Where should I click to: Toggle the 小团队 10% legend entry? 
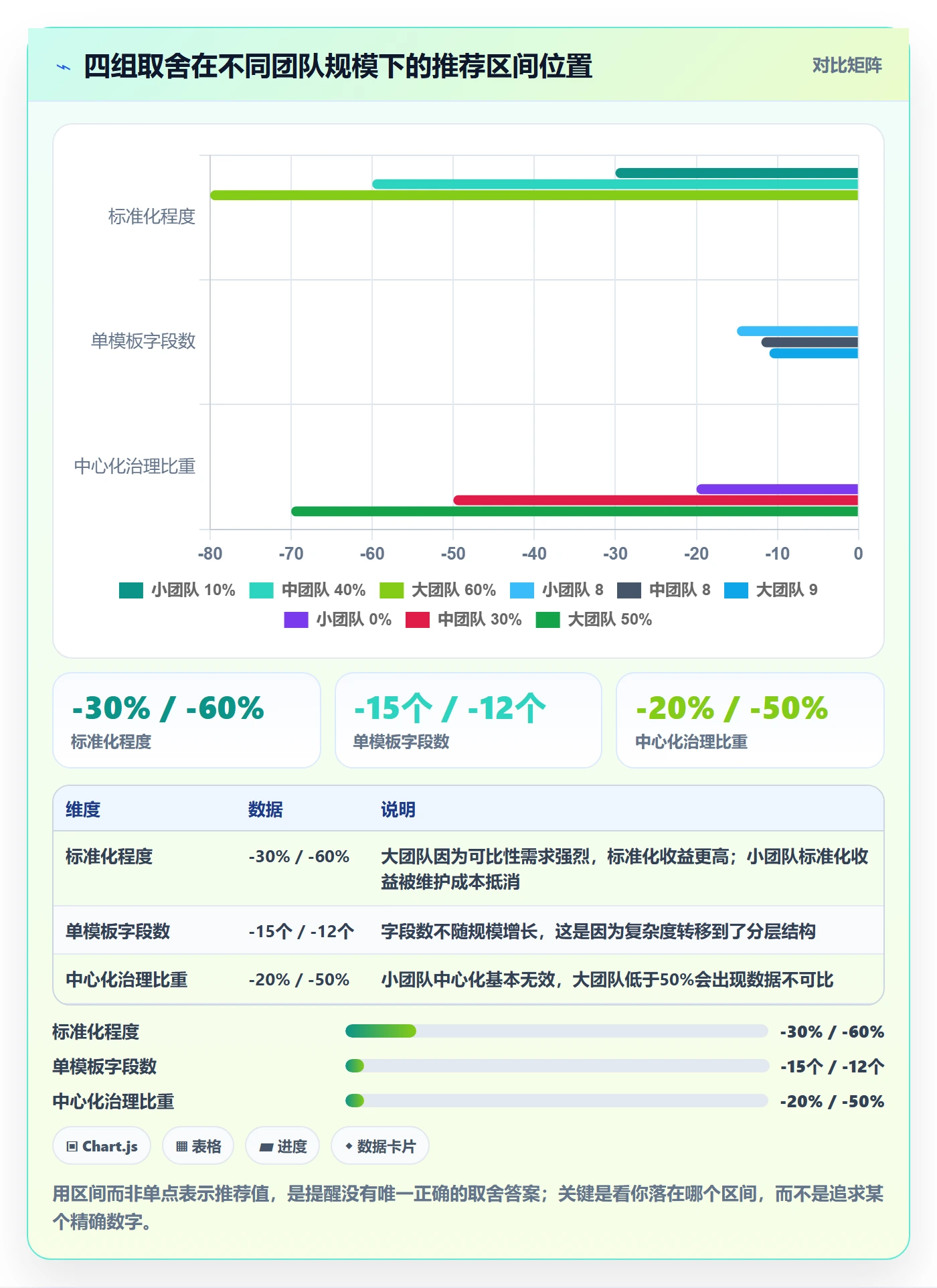177,590
